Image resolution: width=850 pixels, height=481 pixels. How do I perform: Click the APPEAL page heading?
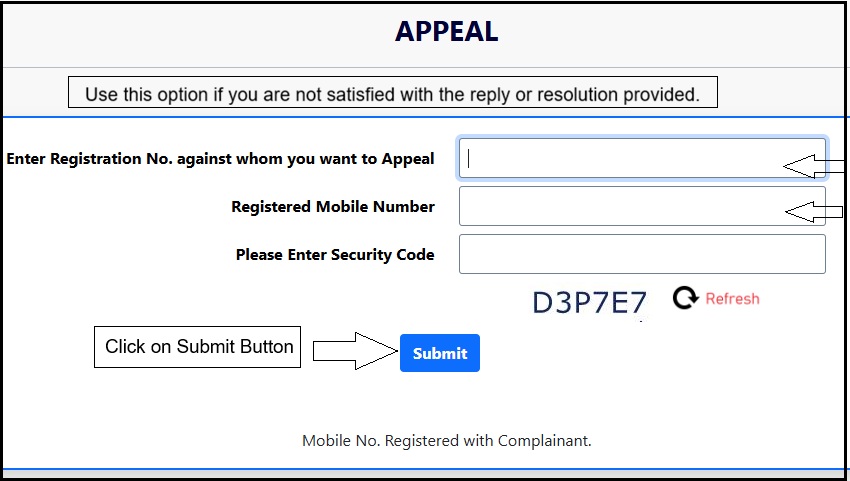(x=446, y=32)
